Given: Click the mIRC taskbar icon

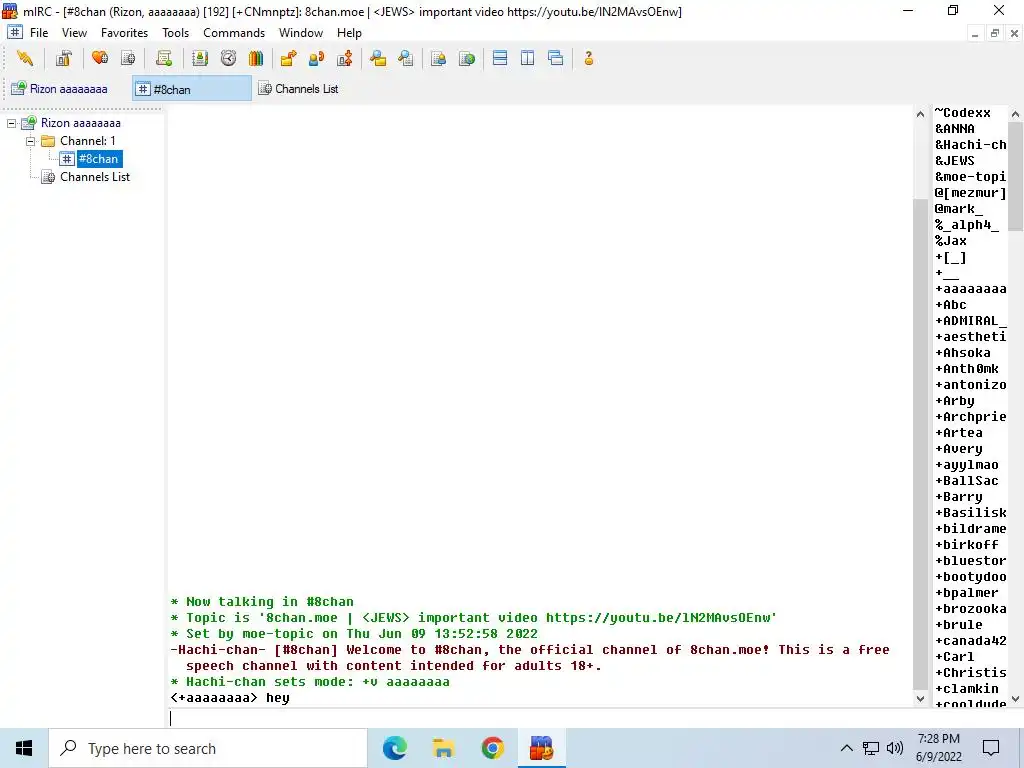Looking at the screenshot, I should point(541,748).
